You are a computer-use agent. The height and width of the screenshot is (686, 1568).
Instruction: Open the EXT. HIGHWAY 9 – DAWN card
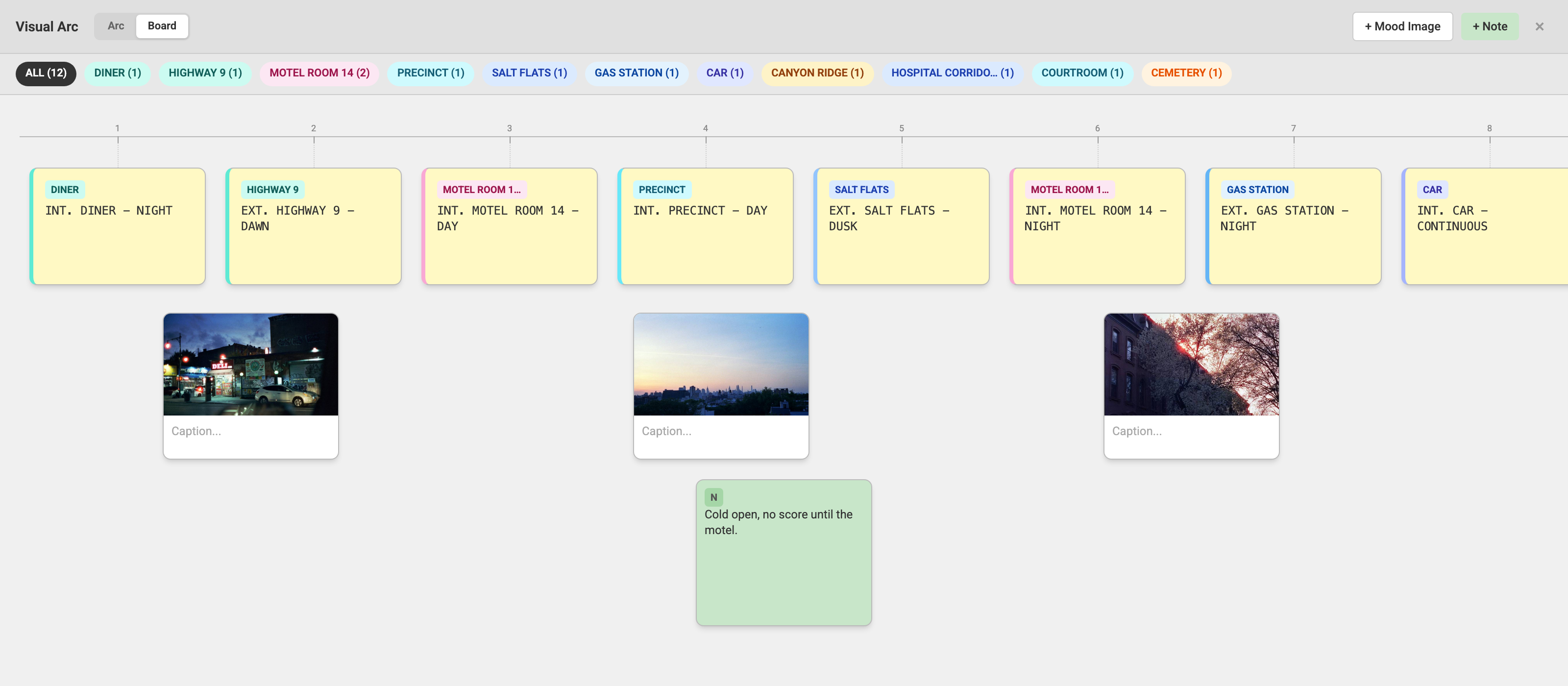pos(314,226)
